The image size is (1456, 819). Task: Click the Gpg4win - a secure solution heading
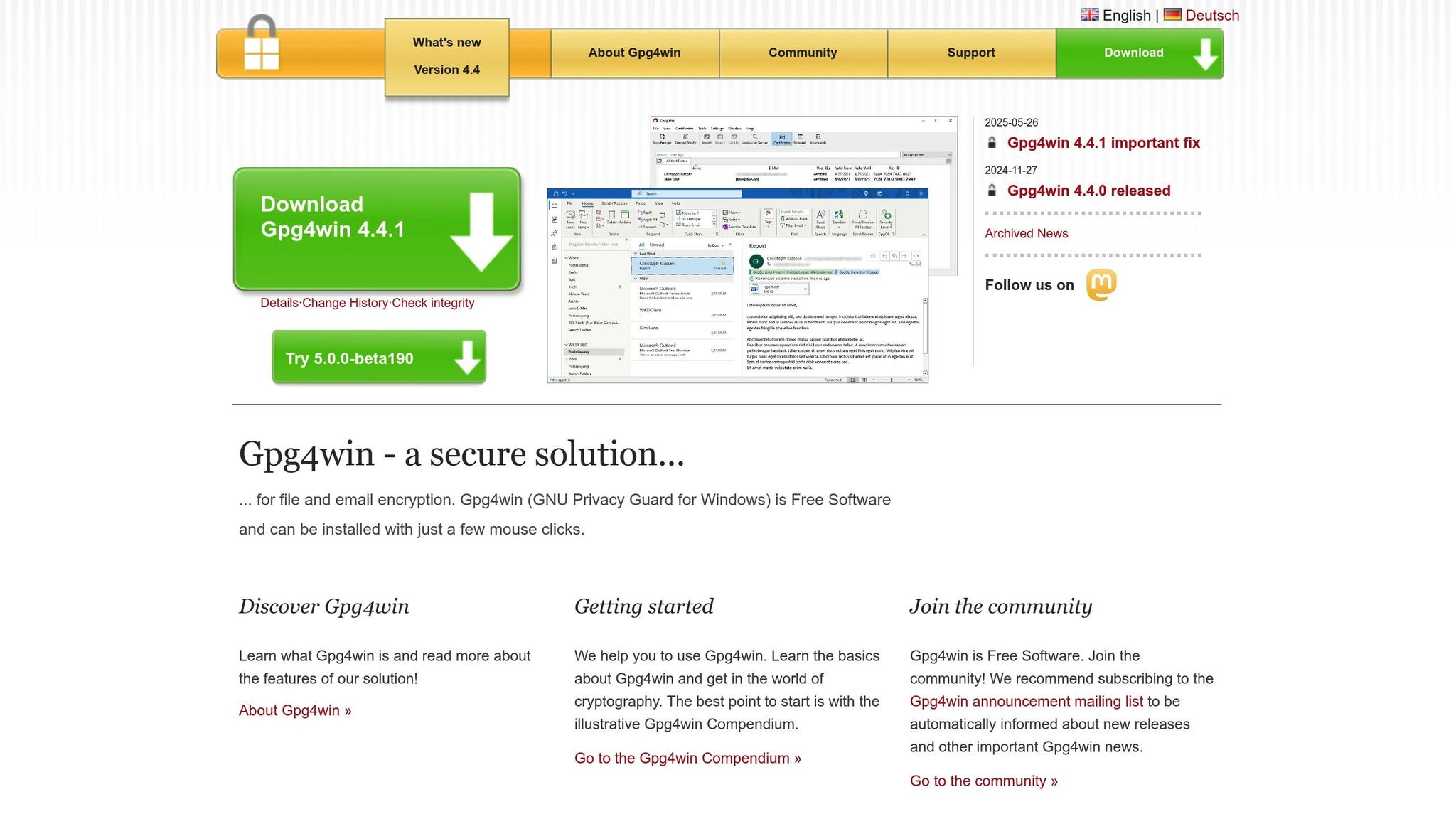pos(461,454)
